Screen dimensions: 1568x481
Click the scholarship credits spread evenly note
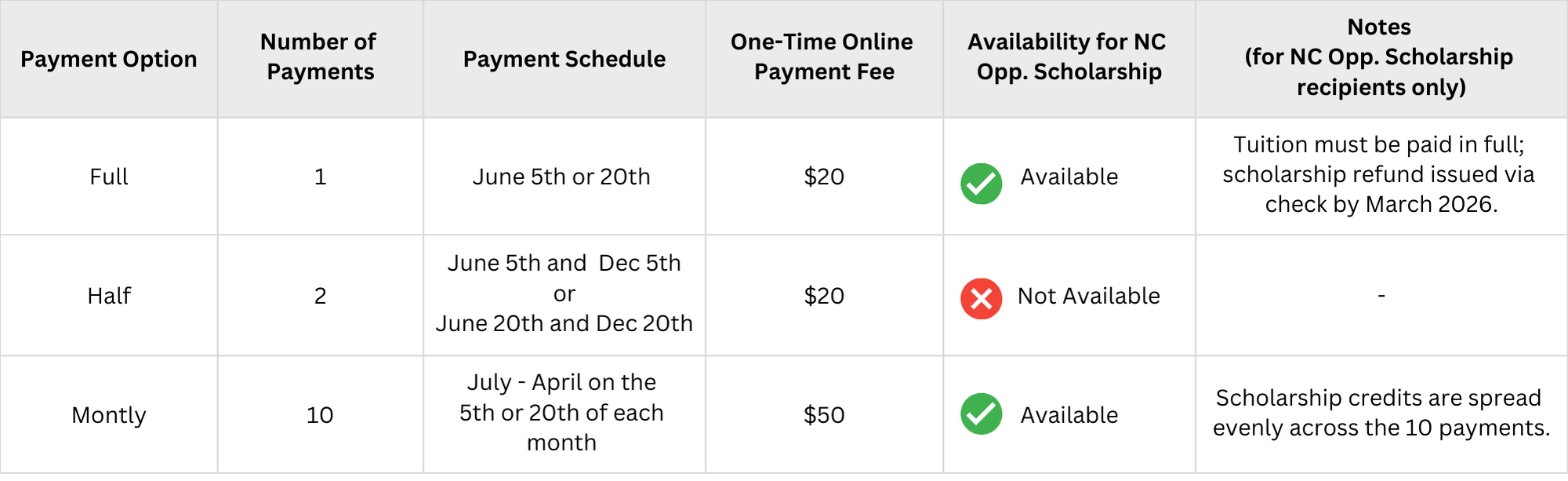click(1381, 413)
